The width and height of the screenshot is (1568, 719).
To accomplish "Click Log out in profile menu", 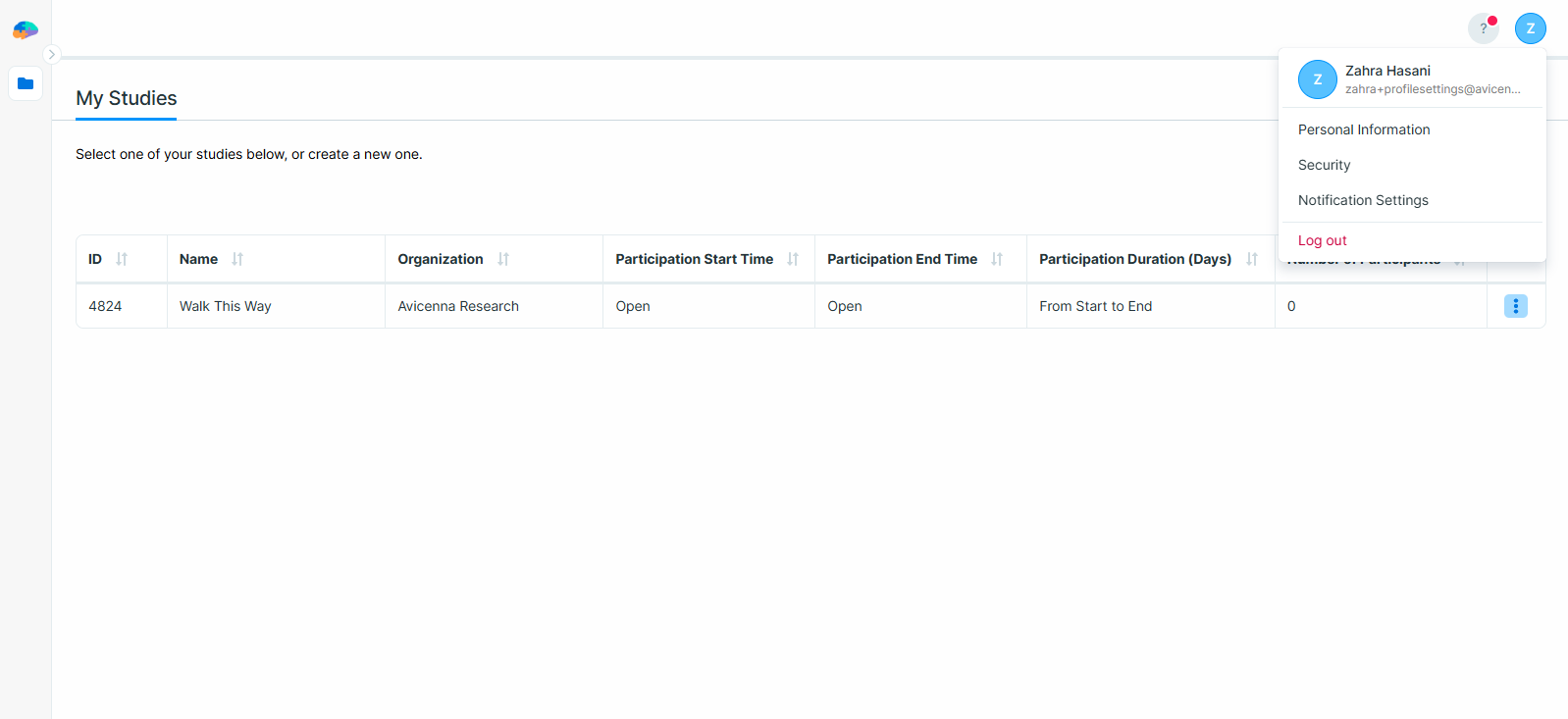I will pyautogui.click(x=1322, y=240).
